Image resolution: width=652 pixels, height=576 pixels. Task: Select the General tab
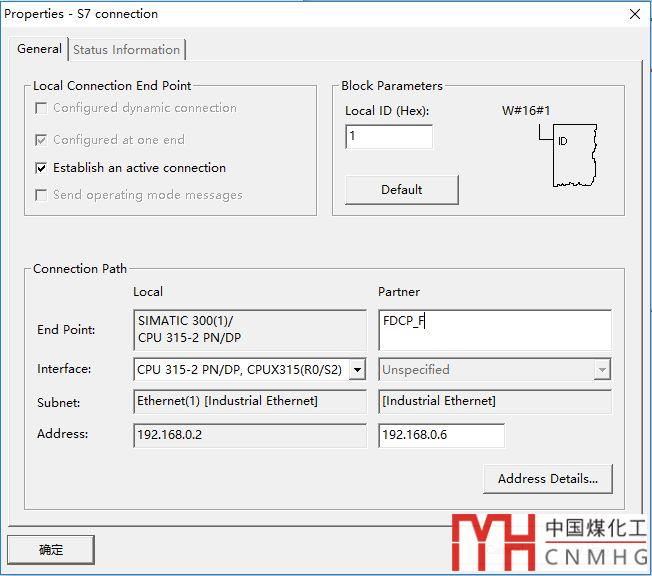tap(39, 49)
